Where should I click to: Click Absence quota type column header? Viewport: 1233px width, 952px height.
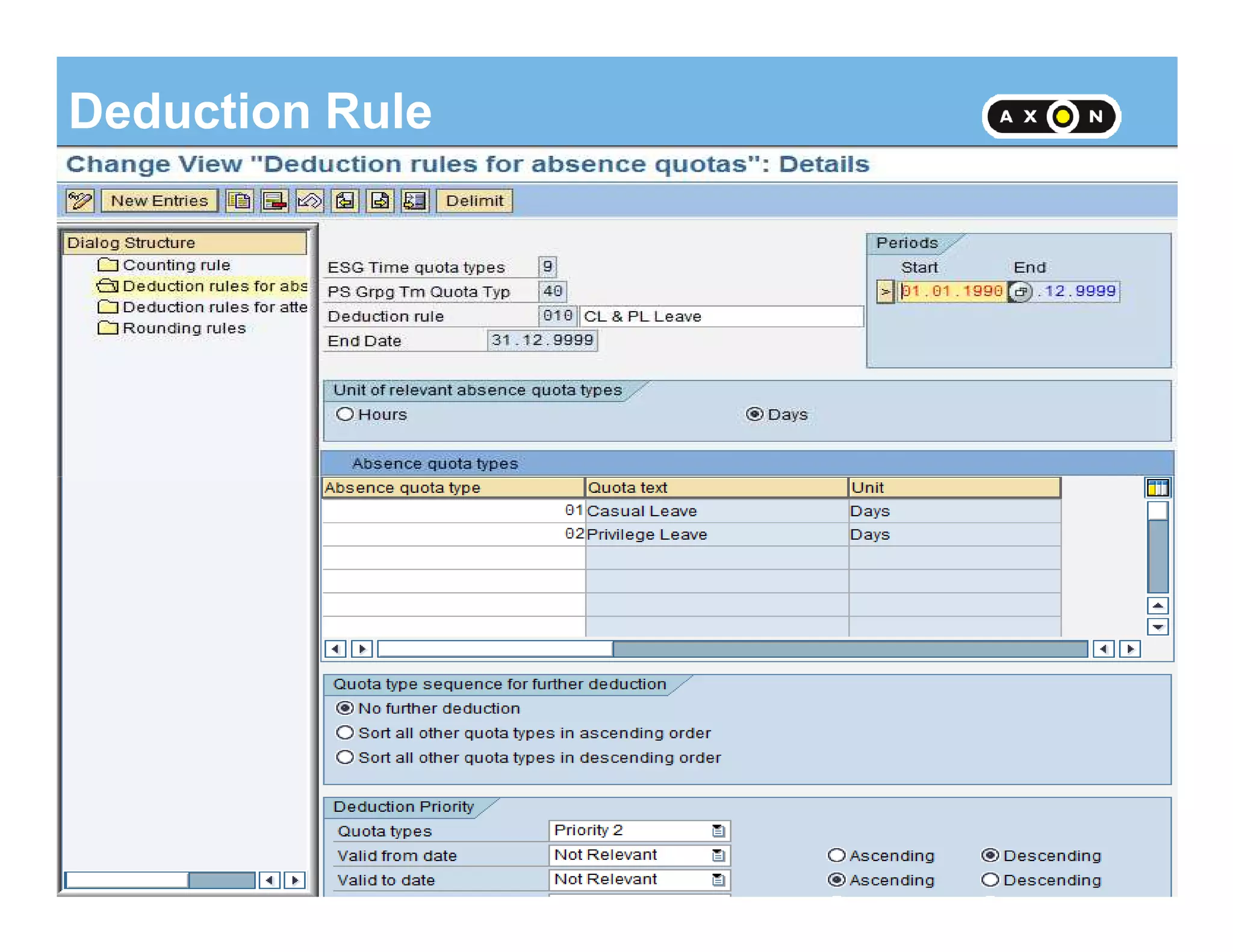click(453, 487)
